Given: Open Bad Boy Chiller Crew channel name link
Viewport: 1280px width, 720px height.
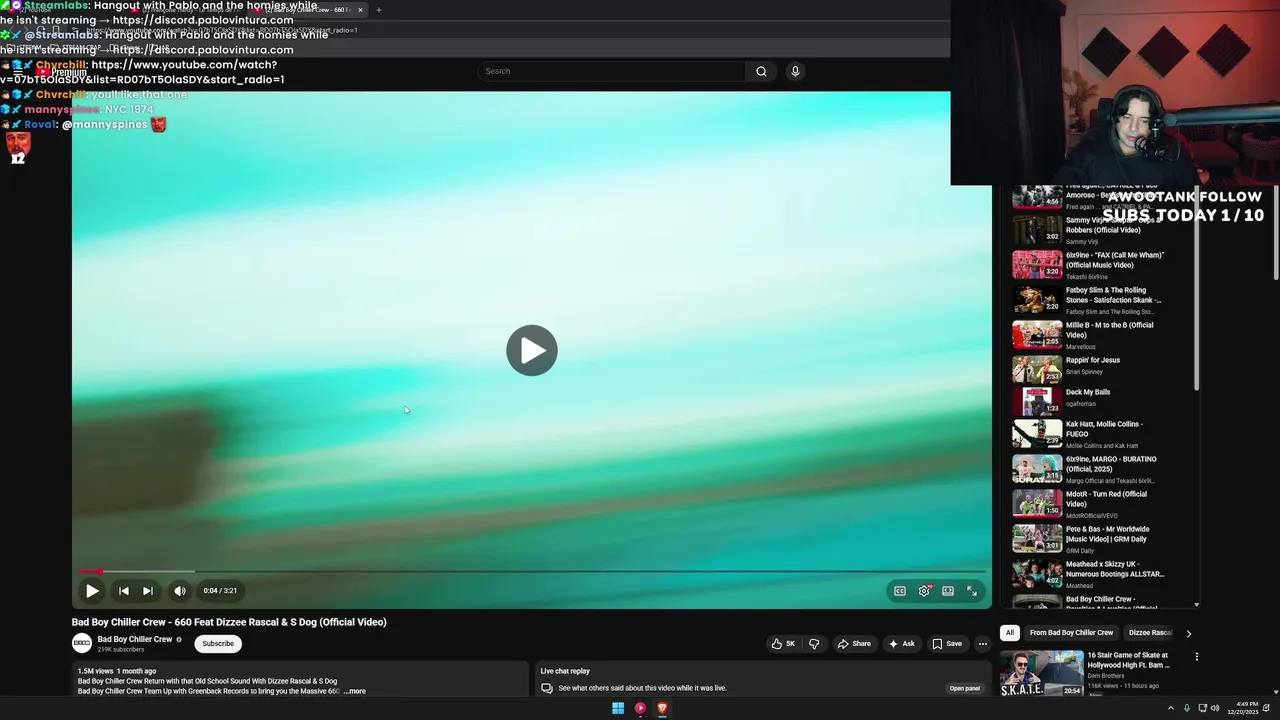Looking at the screenshot, I should [x=135, y=639].
